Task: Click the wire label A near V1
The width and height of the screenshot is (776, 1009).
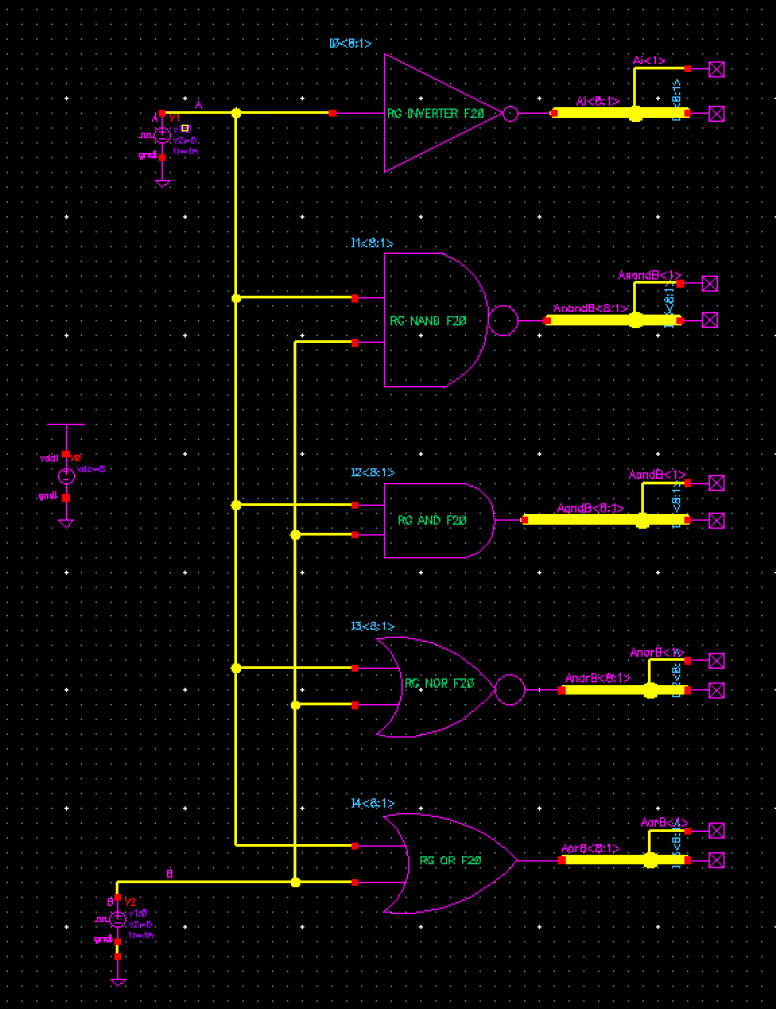Action: pyautogui.click(x=199, y=104)
